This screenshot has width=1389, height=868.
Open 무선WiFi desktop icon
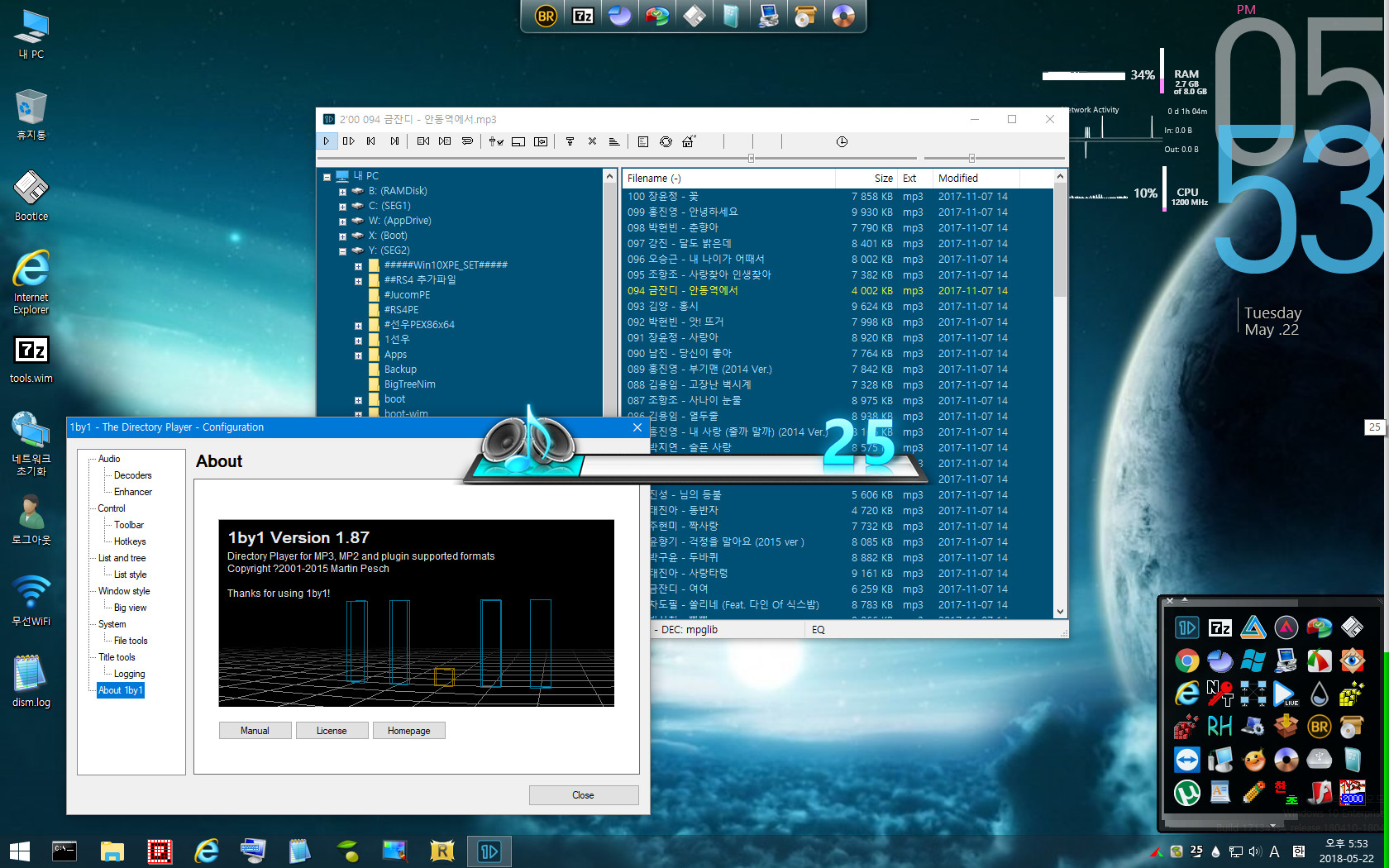(x=31, y=599)
